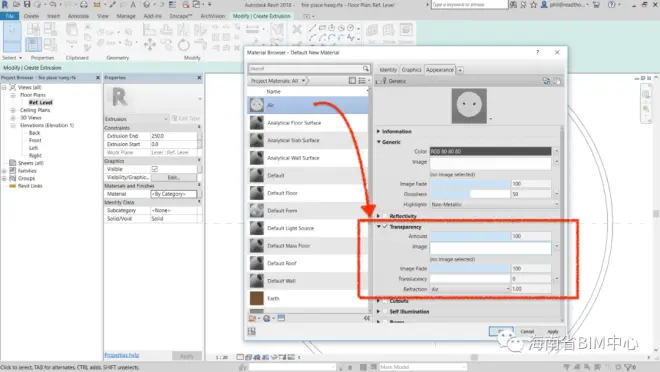This screenshot has width=660, height=372.
Task: Click the library panel toggle icon
Action: pyautogui.click(x=352, y=80)
